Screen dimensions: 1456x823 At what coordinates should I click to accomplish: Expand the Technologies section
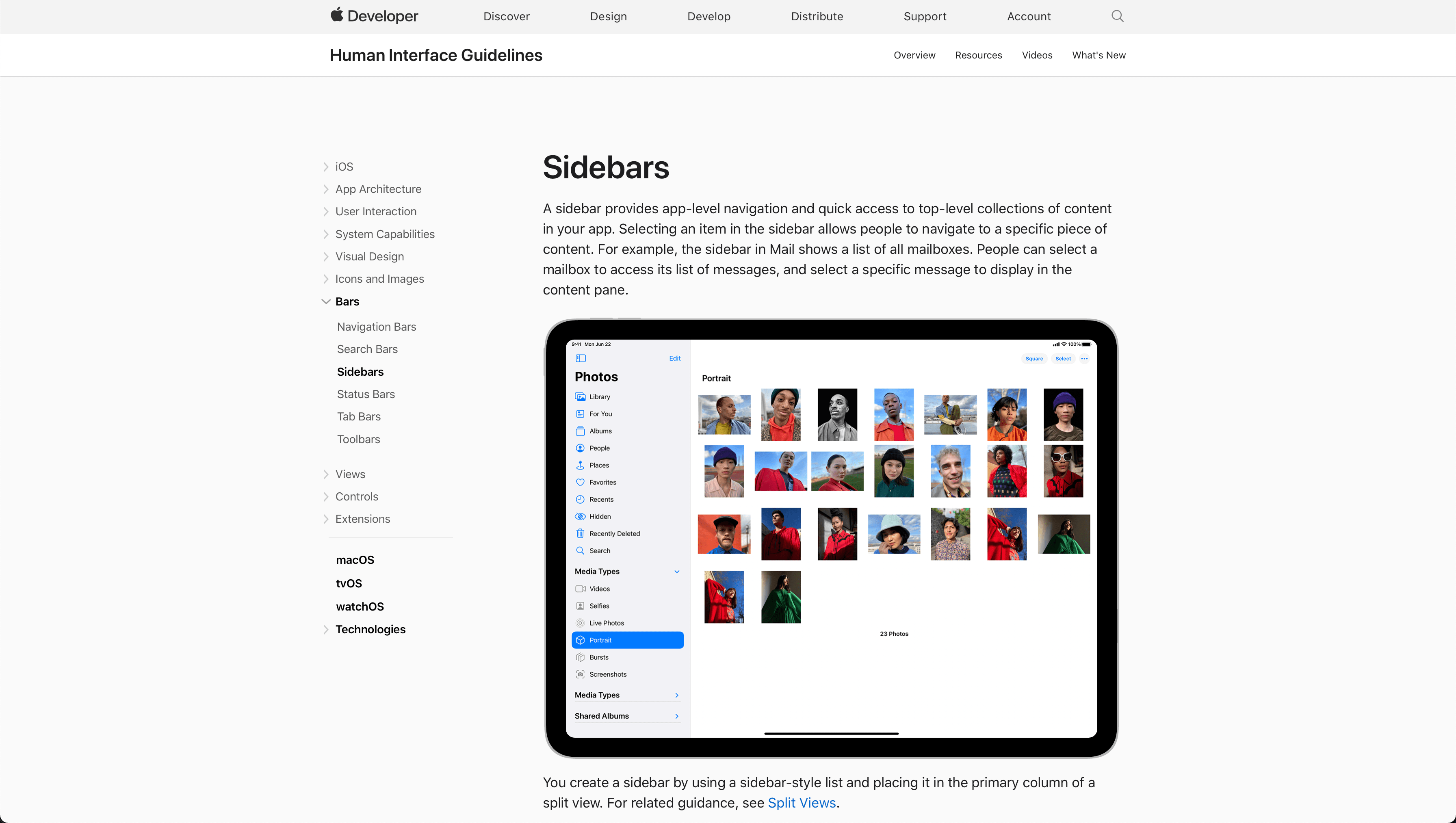pyautogui.click(x=325, y=630)
